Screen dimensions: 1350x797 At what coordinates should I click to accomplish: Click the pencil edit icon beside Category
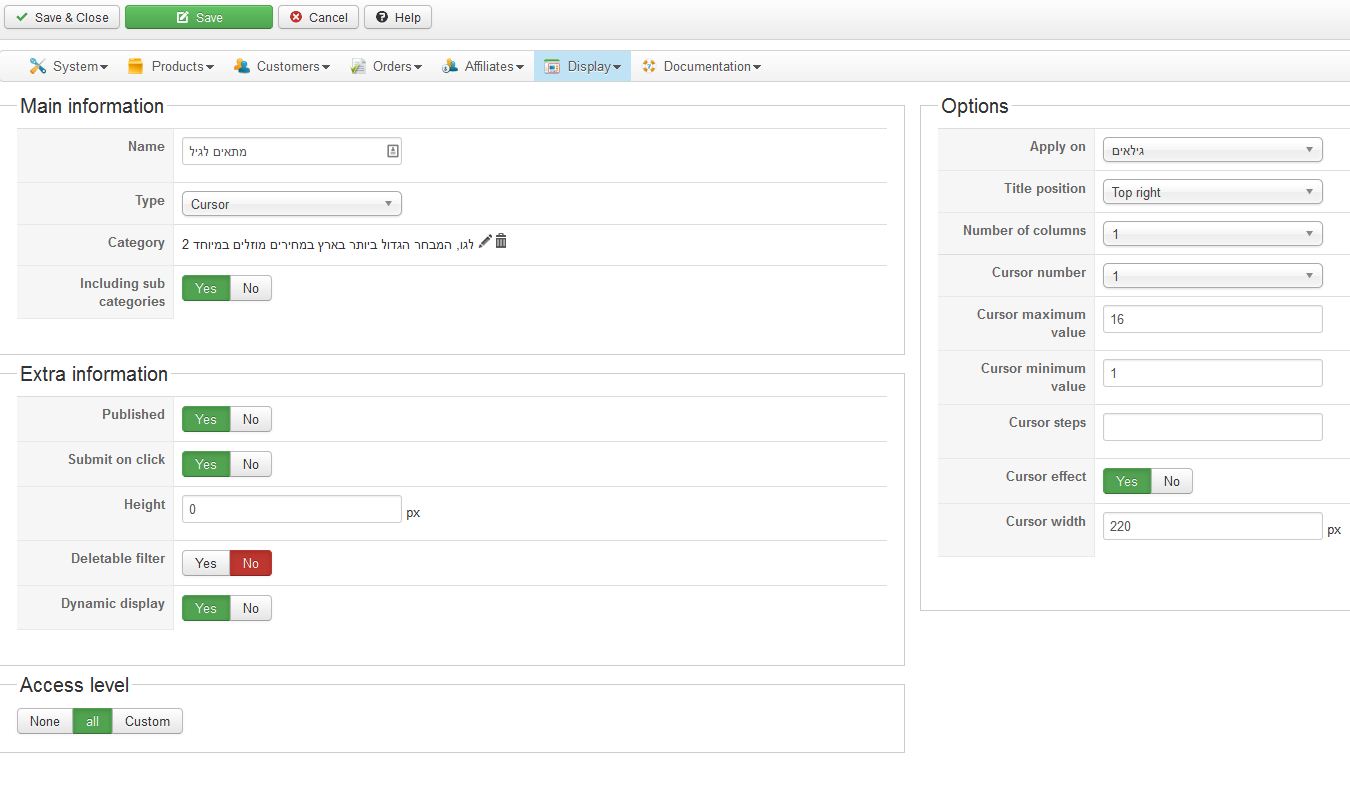coord(485,241)
